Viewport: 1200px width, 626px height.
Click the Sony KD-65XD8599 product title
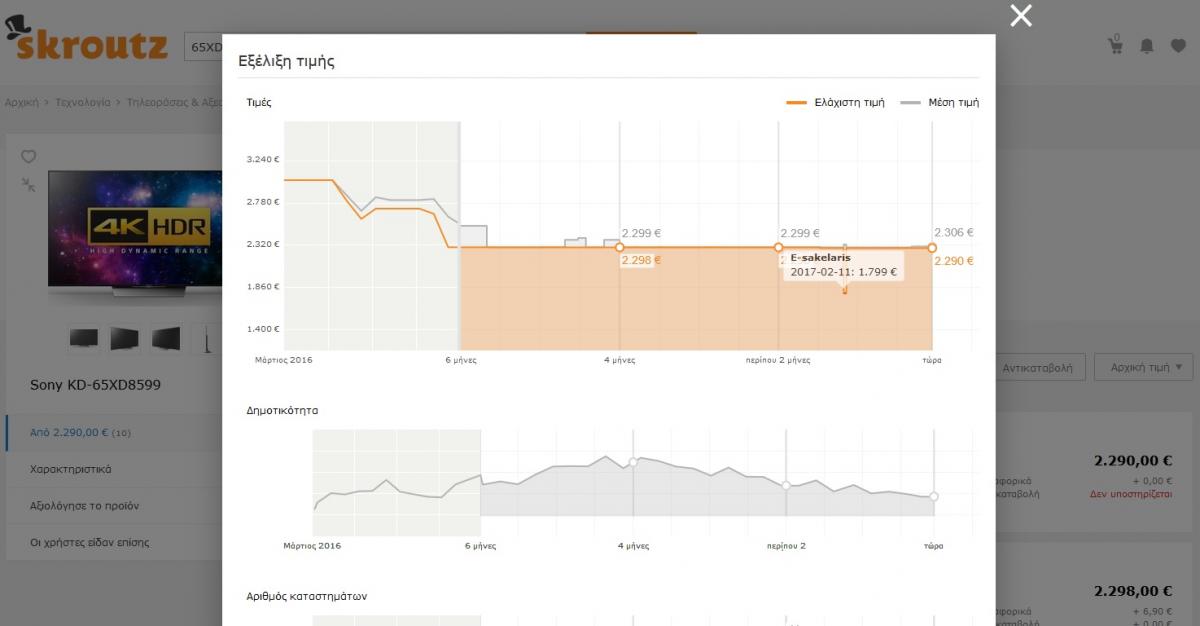[x=95, y=385]
